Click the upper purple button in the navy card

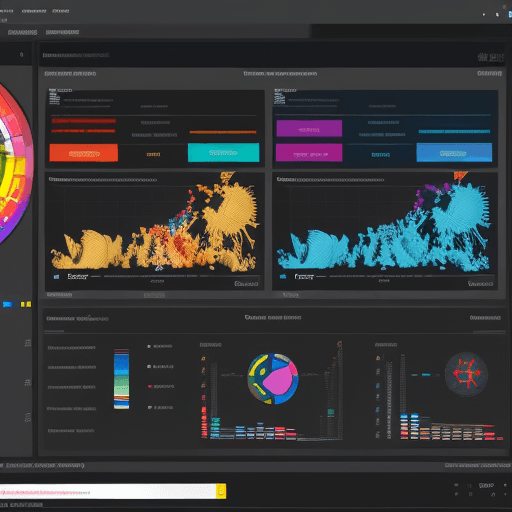[309, 128]
